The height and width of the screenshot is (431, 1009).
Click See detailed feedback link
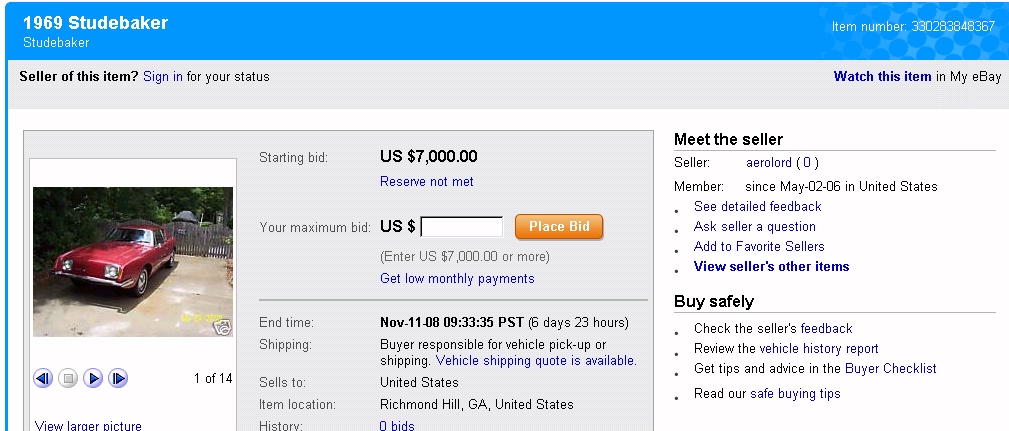click(757, 206)
